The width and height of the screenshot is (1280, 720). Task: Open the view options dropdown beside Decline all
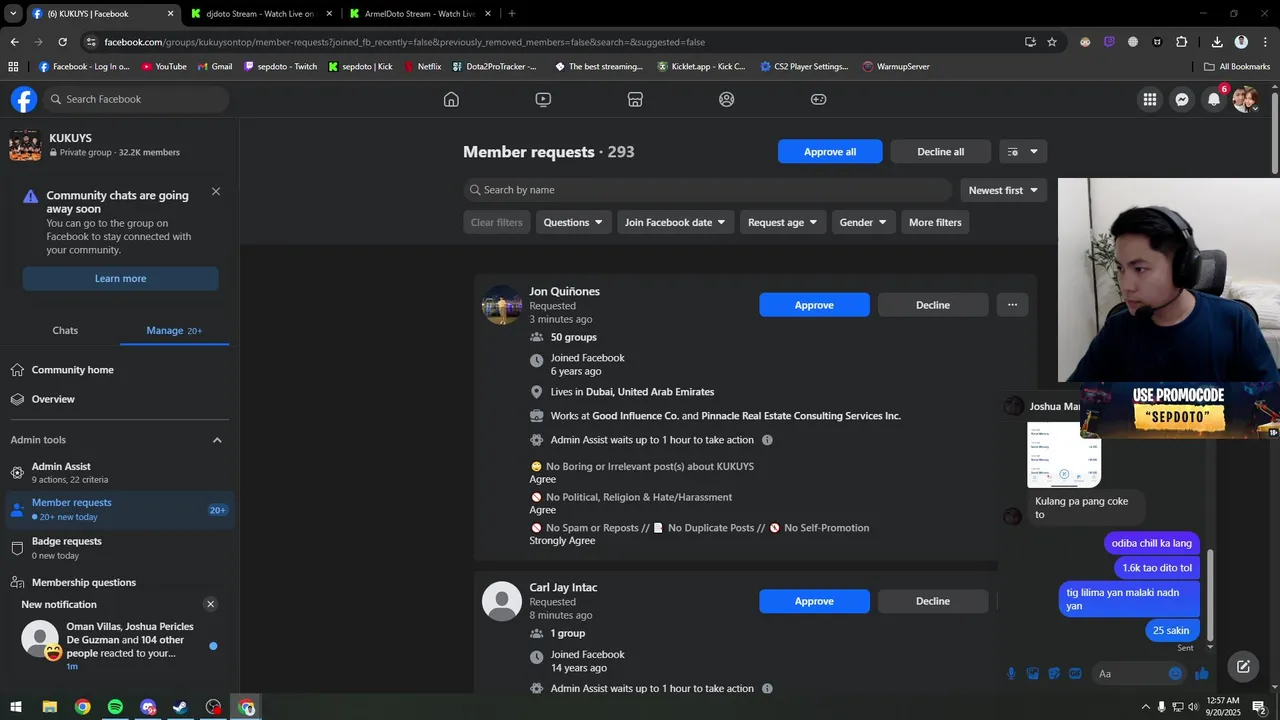click(1023, 152)
